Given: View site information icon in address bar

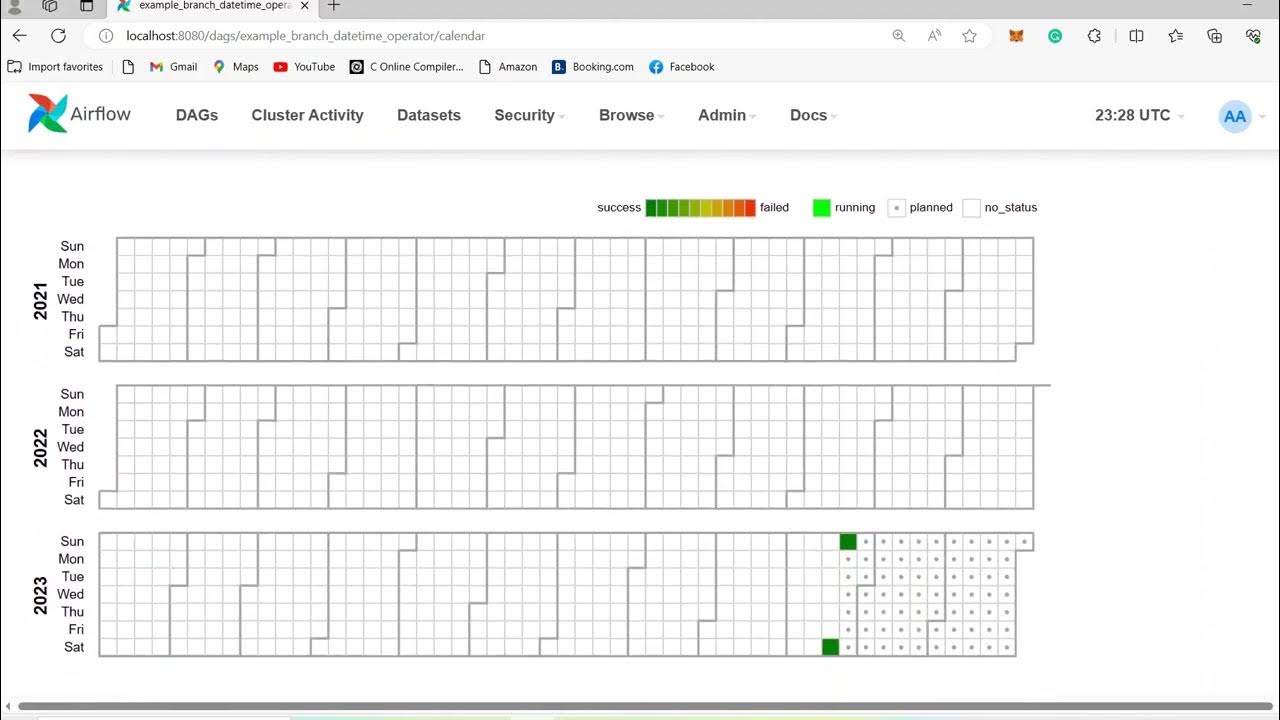Looking at the screenshot, I should 106,36.
